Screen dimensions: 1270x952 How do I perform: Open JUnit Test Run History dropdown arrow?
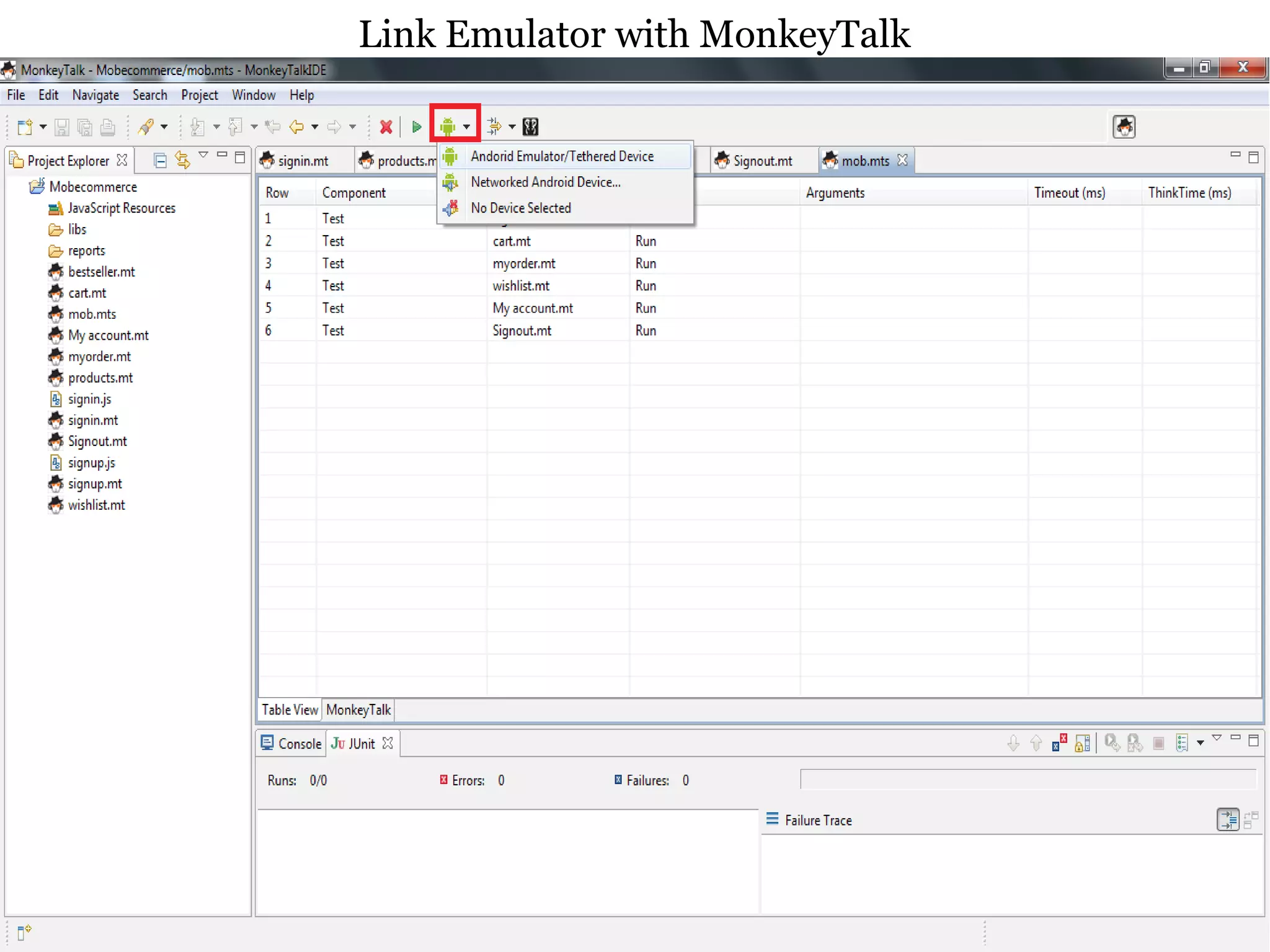click(1200, 743)
